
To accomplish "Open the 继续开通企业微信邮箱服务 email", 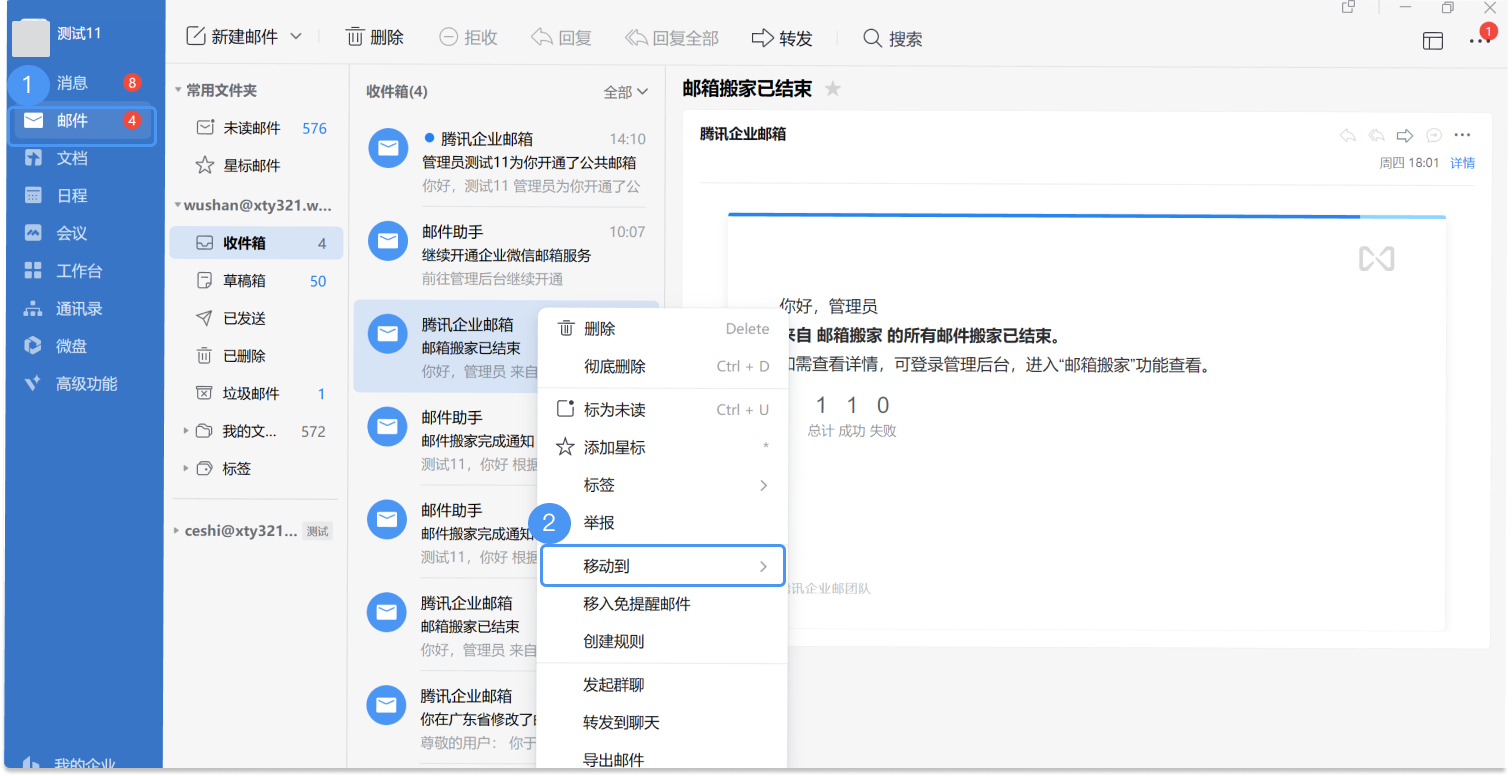I will coord(506,254).
